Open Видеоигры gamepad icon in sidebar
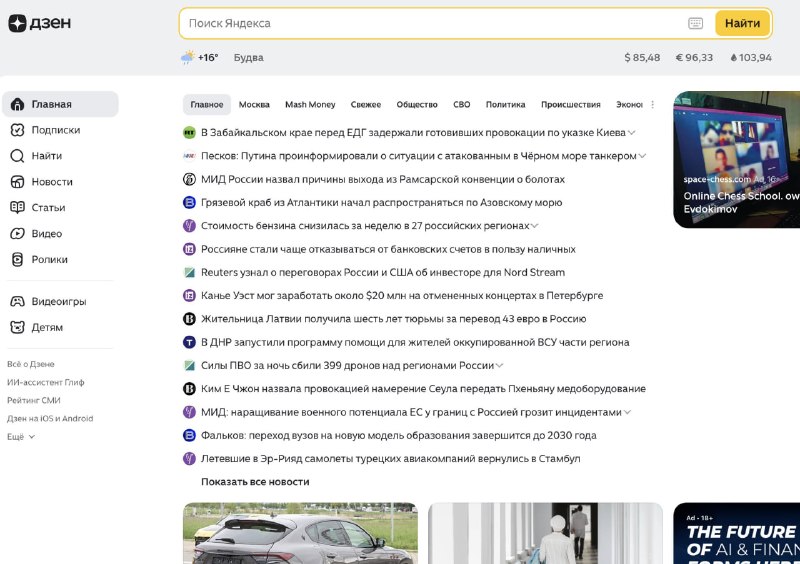800x564 pixels. point(17,301)
